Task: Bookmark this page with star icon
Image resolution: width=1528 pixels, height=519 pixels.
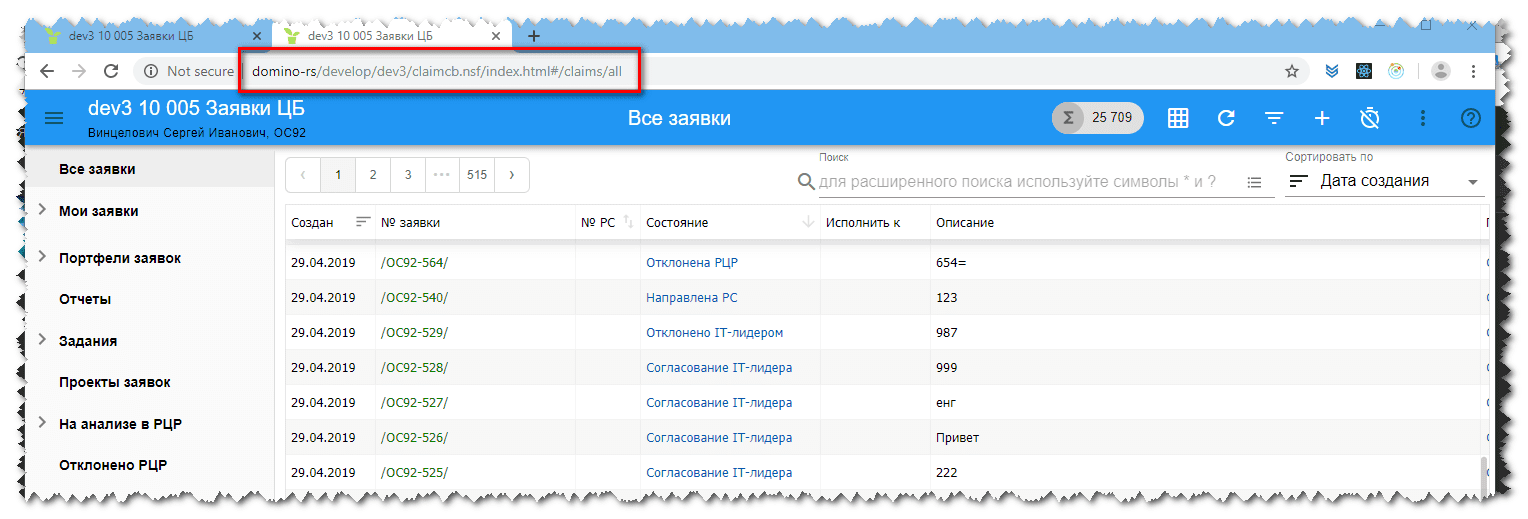Action: [1292, 71]
